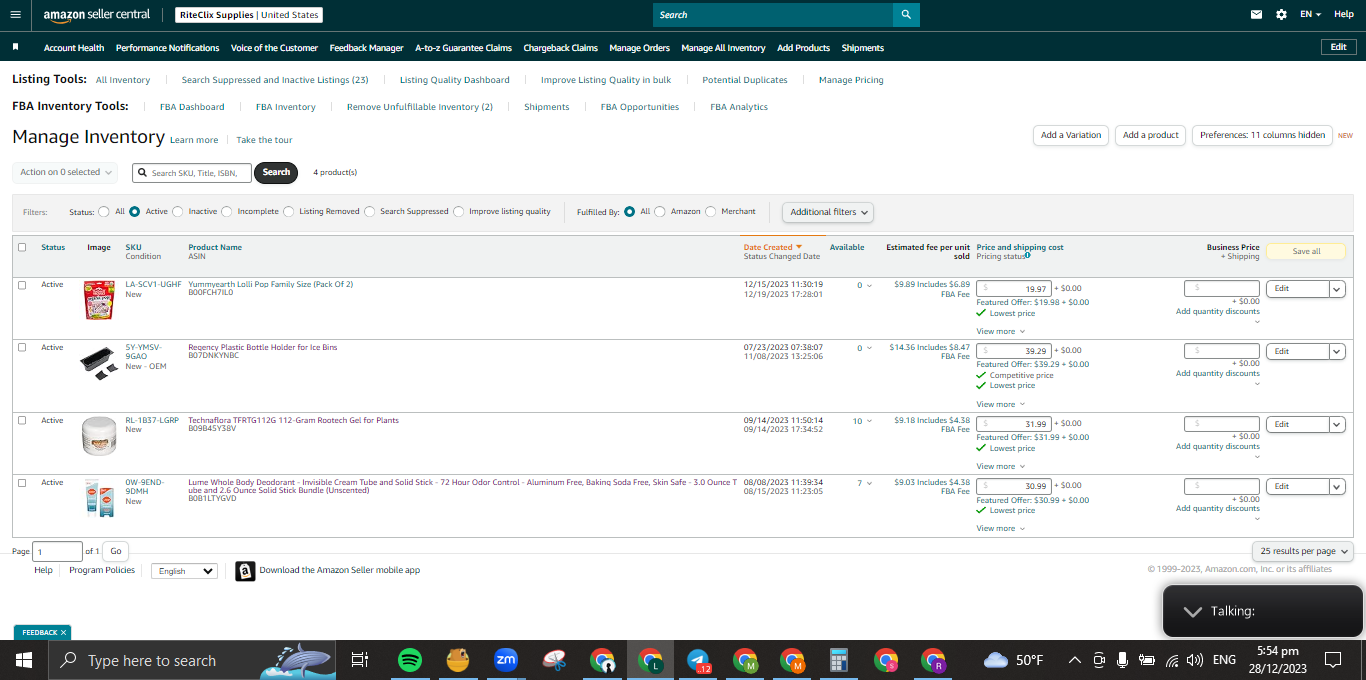
Task: Open Windows Start menu
Action: pos(24,660)
